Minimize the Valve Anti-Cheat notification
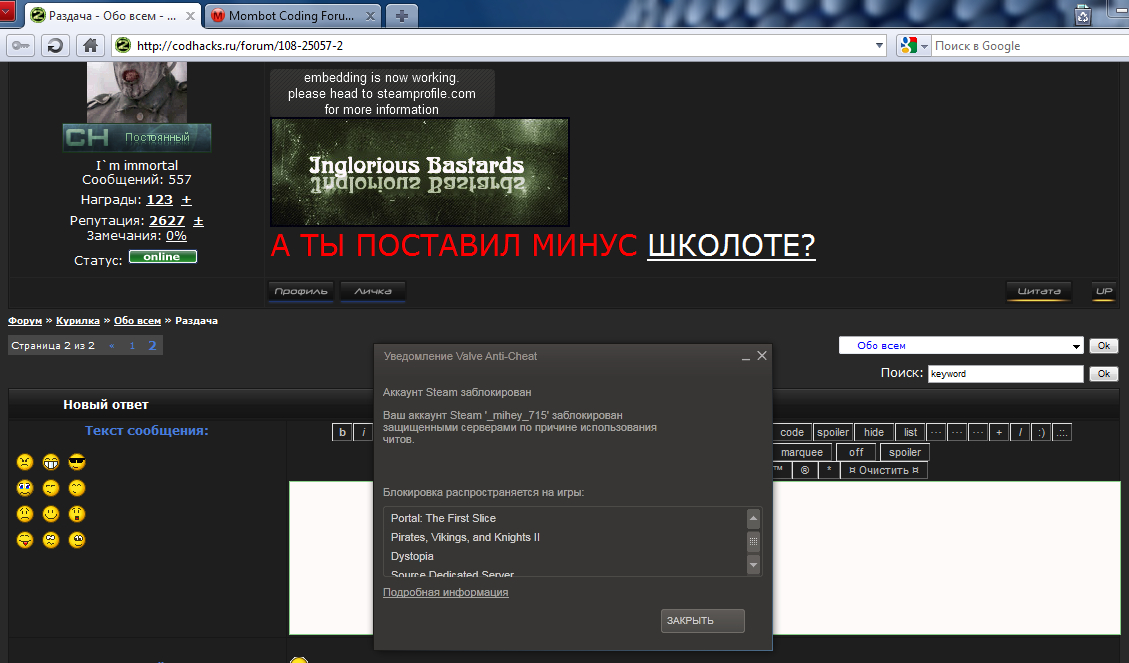The height and width of the screenshot is (663, 1129). pyautogui.click(x=746, y=356)
